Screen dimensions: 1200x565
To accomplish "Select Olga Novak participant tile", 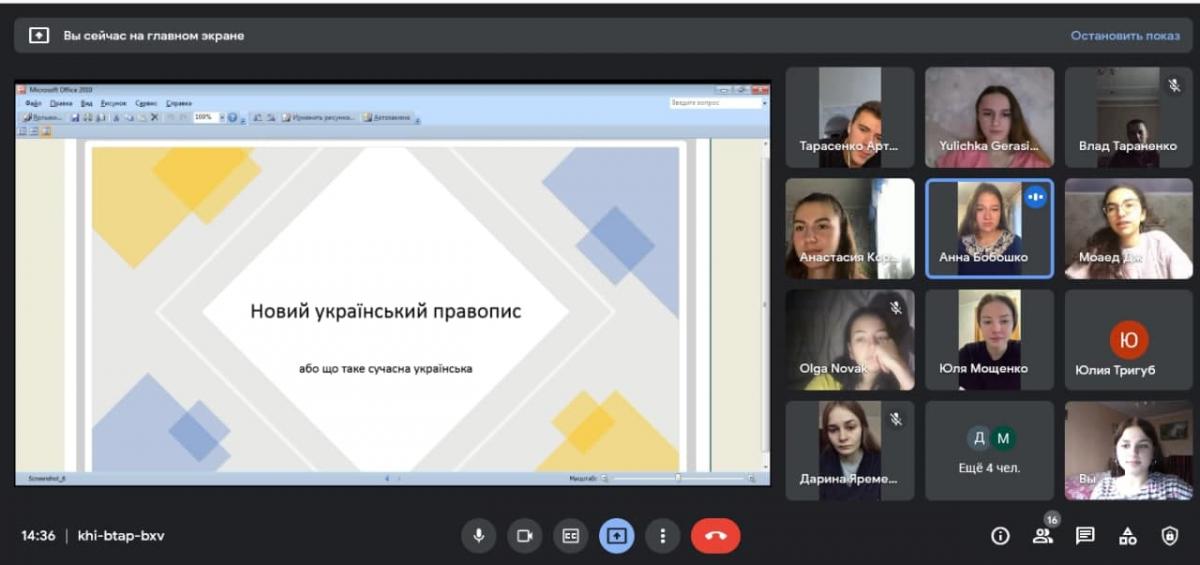I will pos(849,340).
